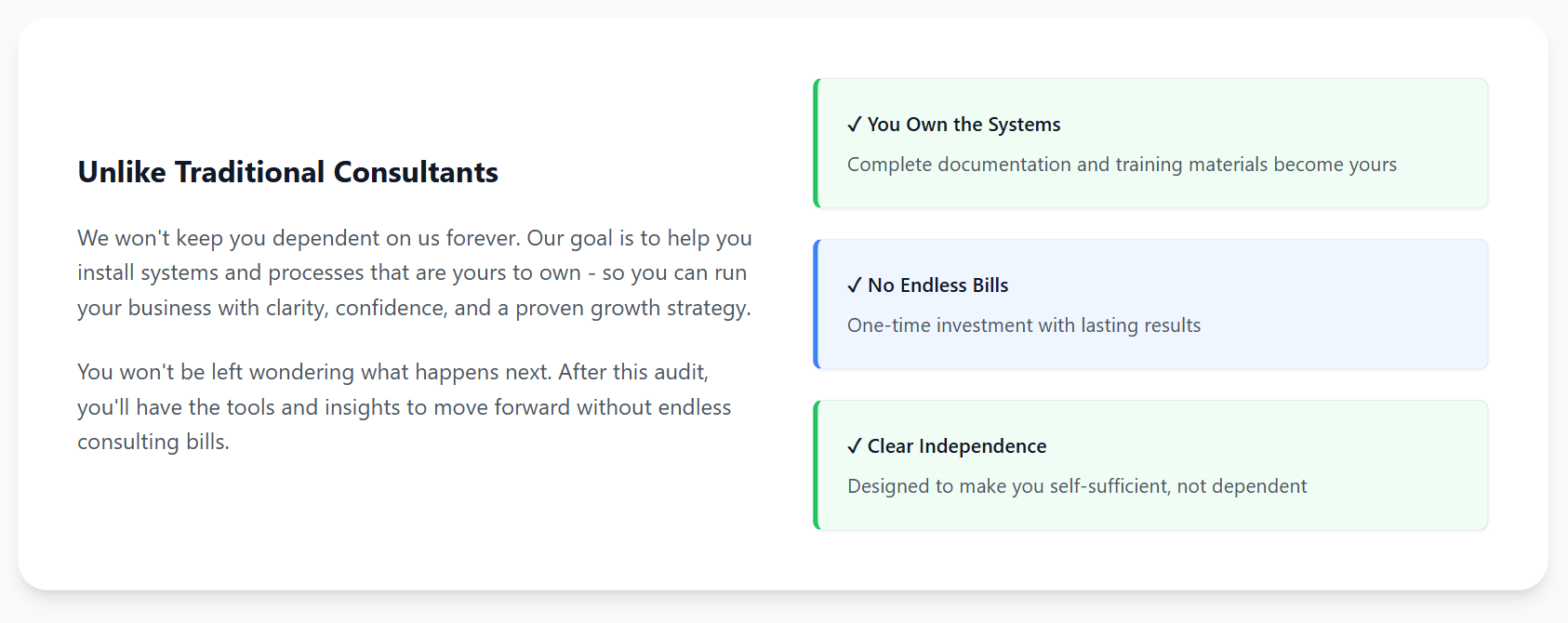Click the checkmark beside Clear Independence
This screenshot has width=1568, height=623.
coord(854,446)
